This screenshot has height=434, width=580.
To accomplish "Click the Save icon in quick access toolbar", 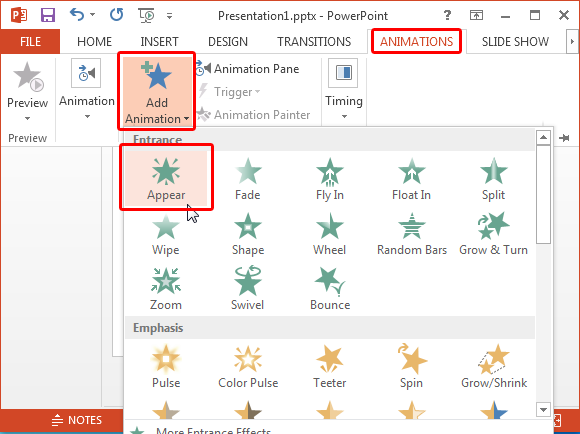I will click(x=48, y=15).
